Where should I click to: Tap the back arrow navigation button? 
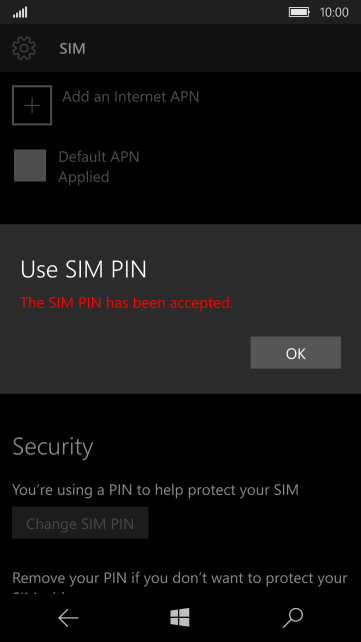click(x=68, y=618)
